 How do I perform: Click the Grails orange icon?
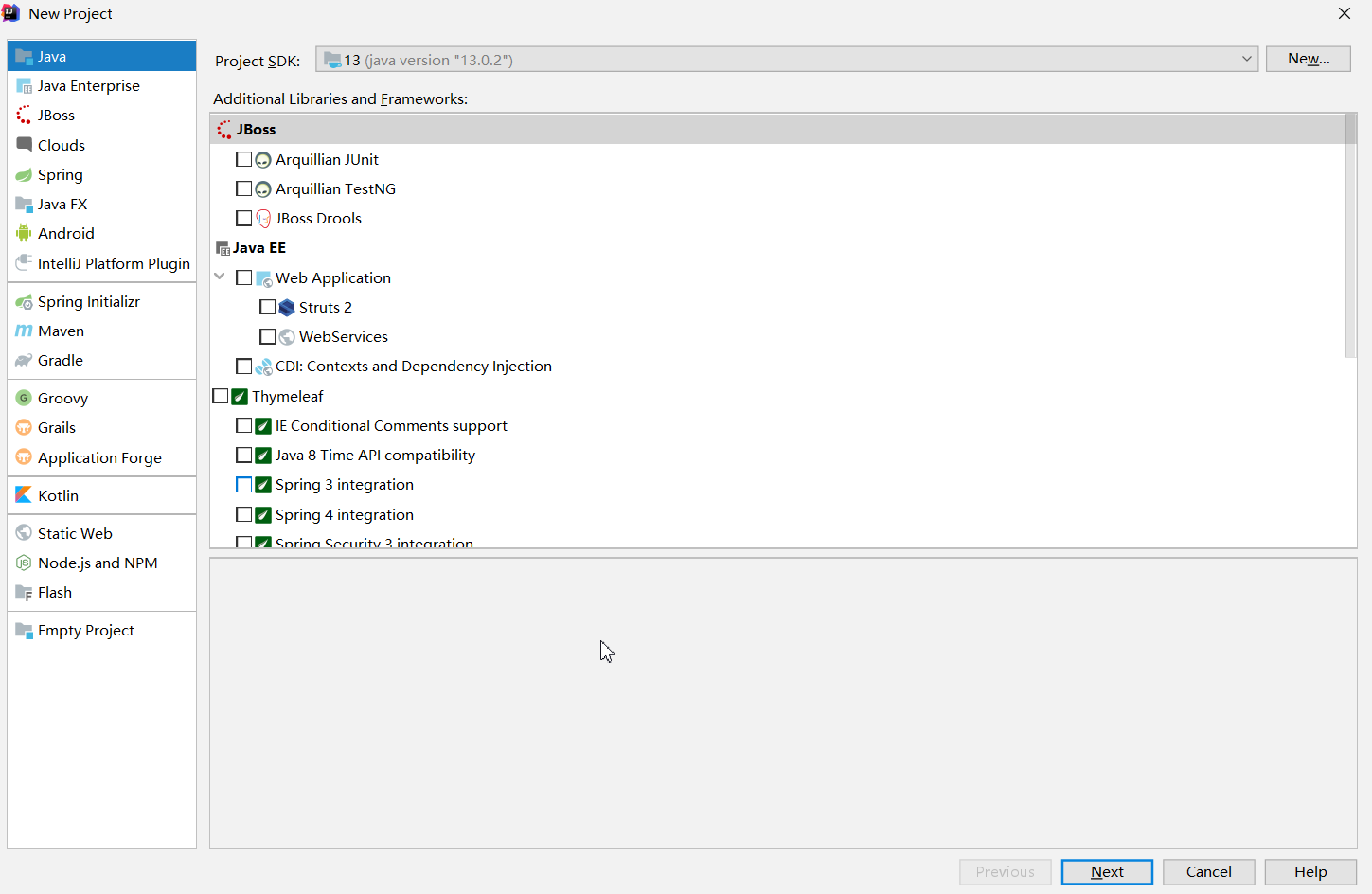[x=24, y=428]
